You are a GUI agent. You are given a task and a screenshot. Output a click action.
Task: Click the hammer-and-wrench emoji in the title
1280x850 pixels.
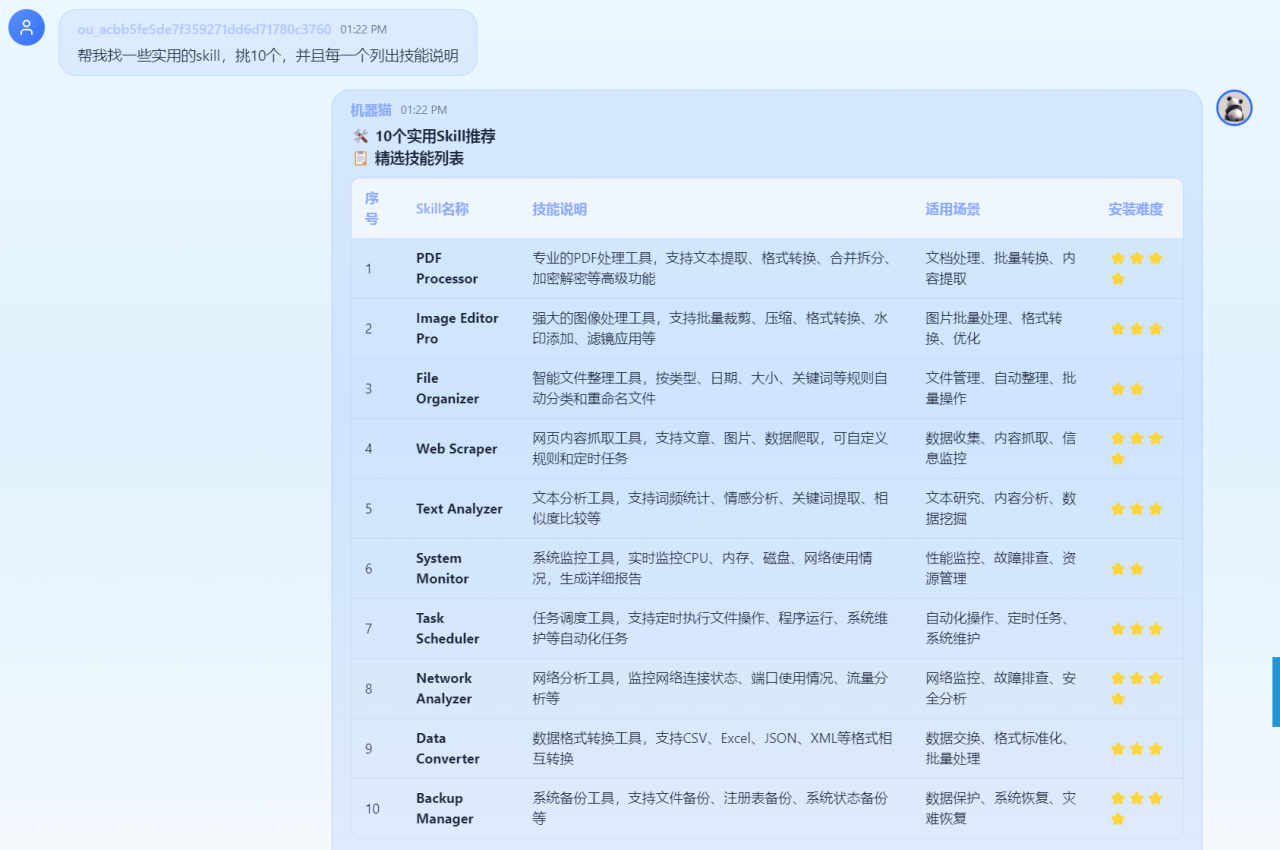361,136
